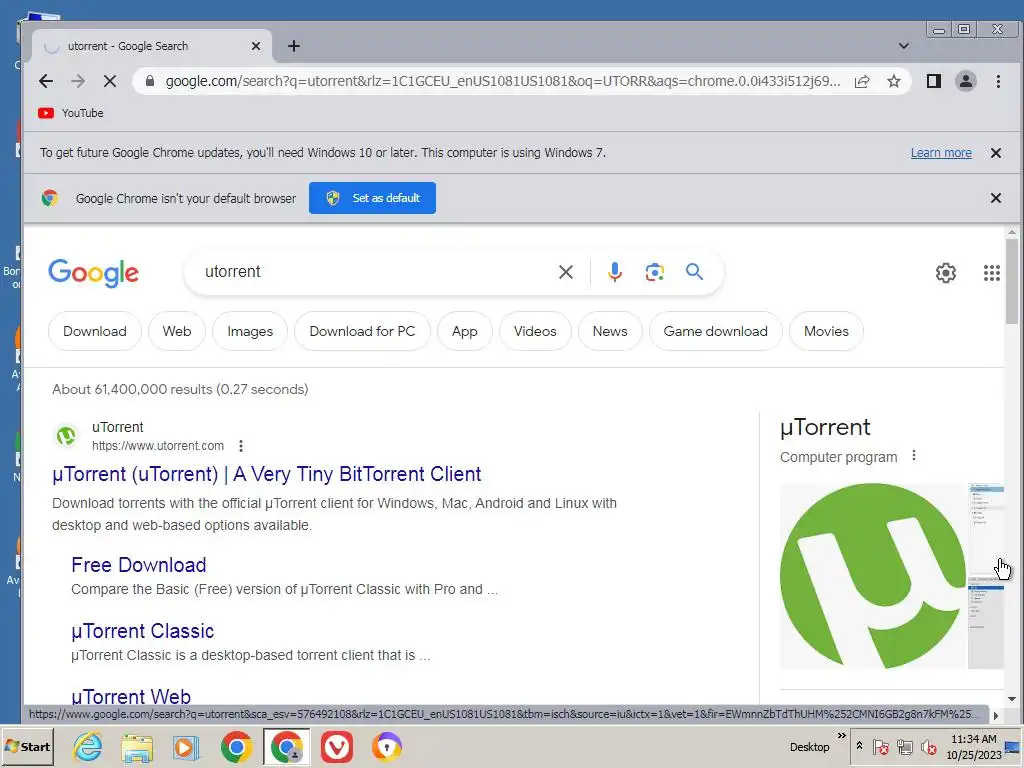This screenshot has width=1024, height=768.
Task: Set Chrome as default browser
Action: coord(372,198)
